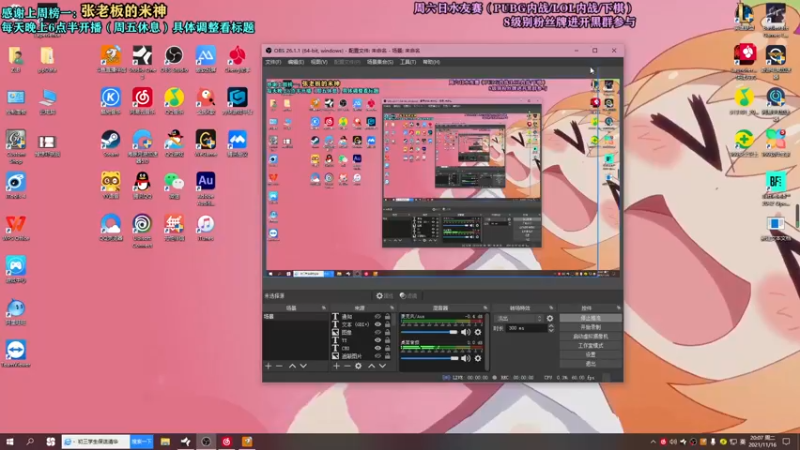Pop out the Scene Transitions dock
The width and height of the screenshot is (800, 450).
pyautogui.click(x=551, y=308)
